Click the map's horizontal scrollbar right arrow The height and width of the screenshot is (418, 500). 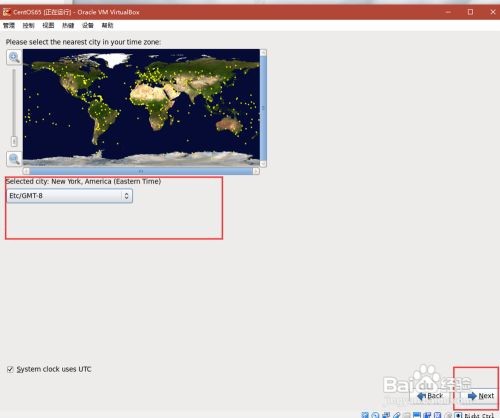256,171
